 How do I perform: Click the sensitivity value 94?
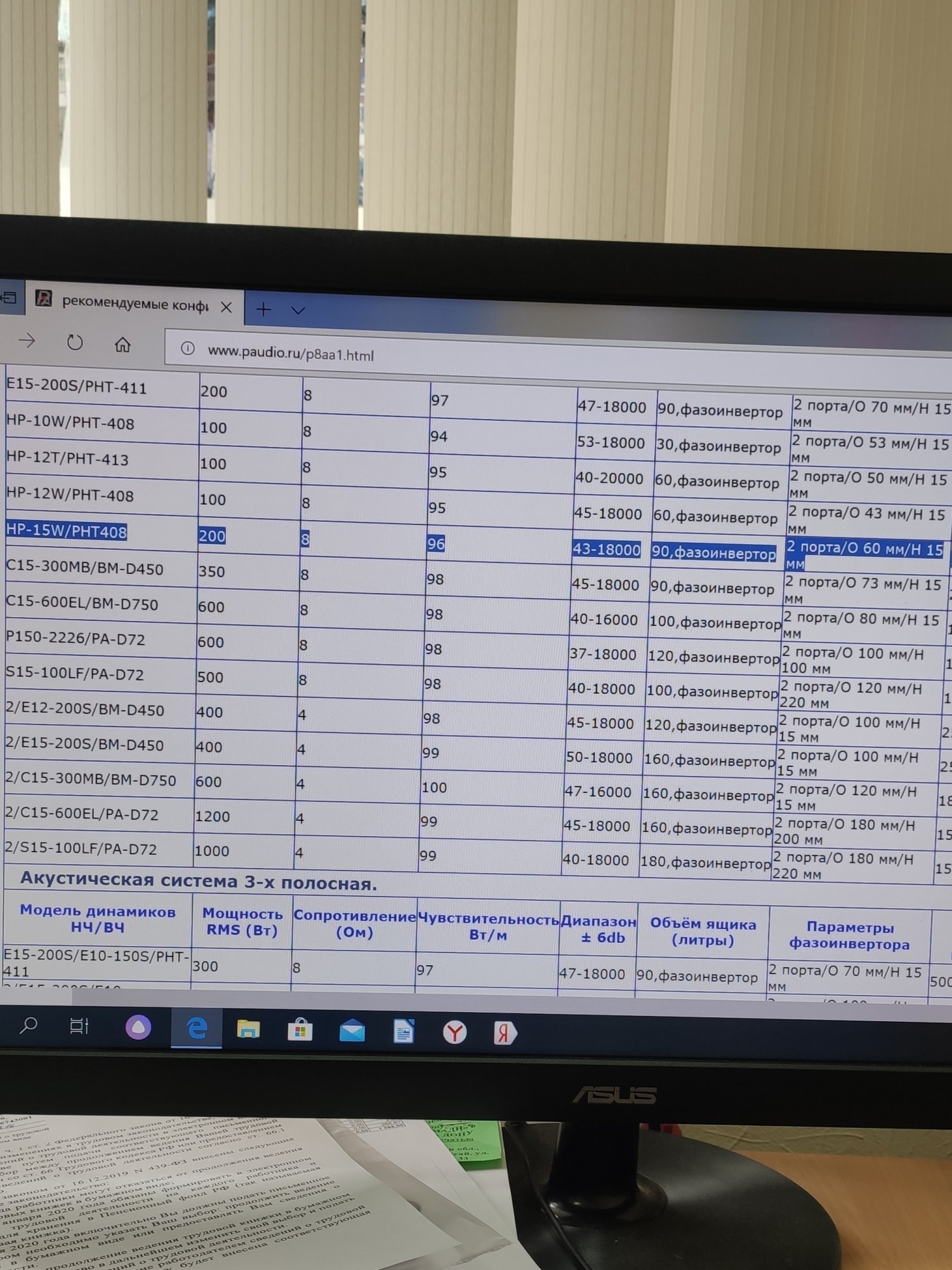pos(439,436)
